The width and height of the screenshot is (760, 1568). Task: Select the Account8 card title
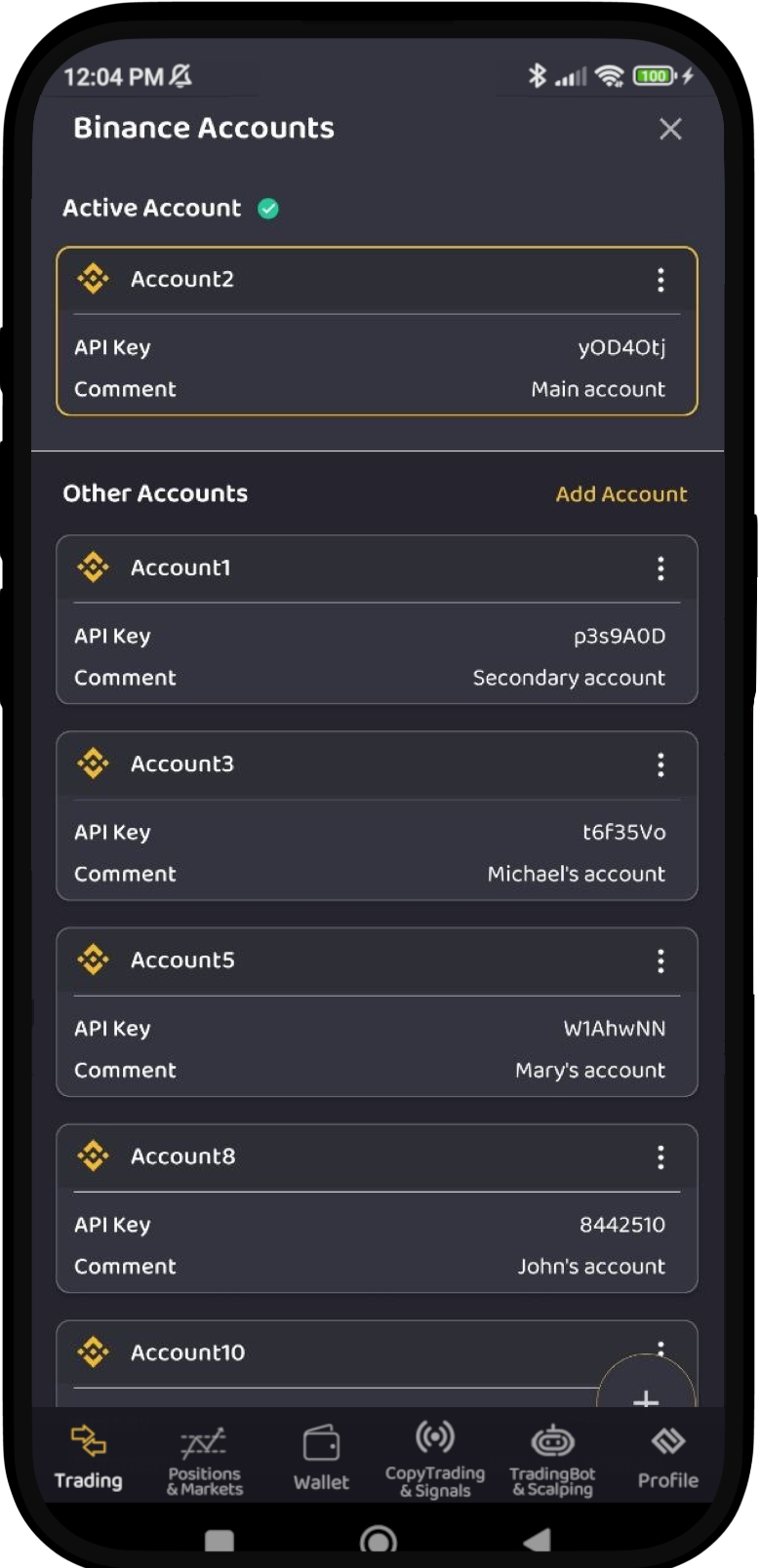coord(183,1156)
